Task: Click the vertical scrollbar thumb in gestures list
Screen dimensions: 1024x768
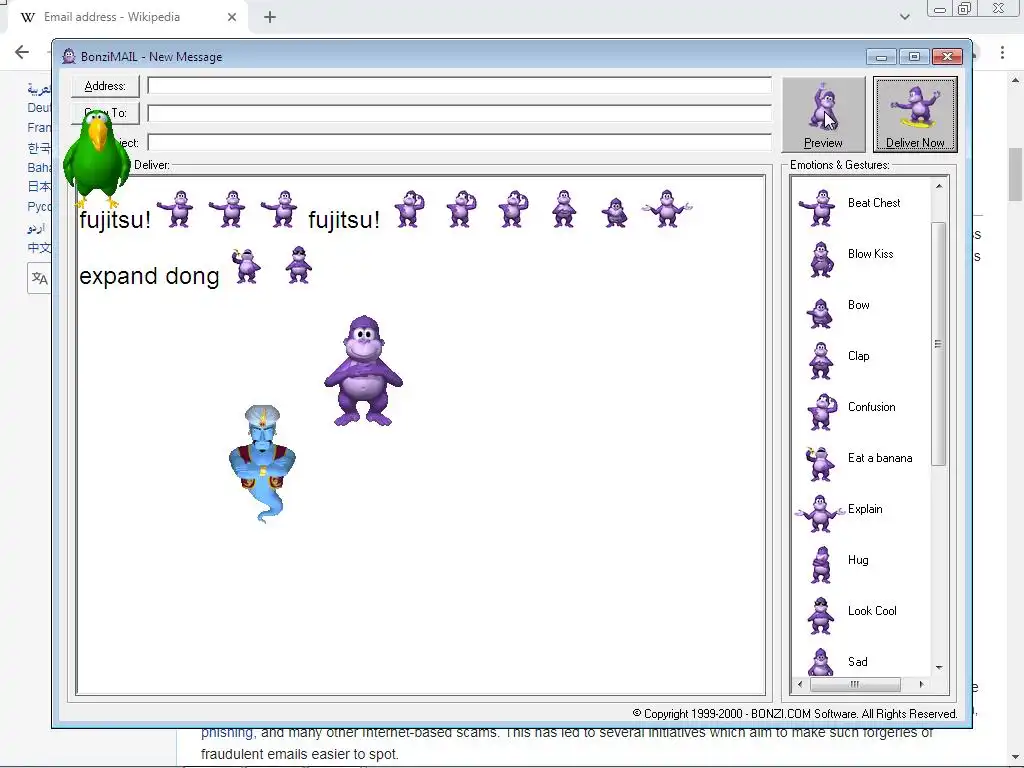Action: click(x=938, y=344)
